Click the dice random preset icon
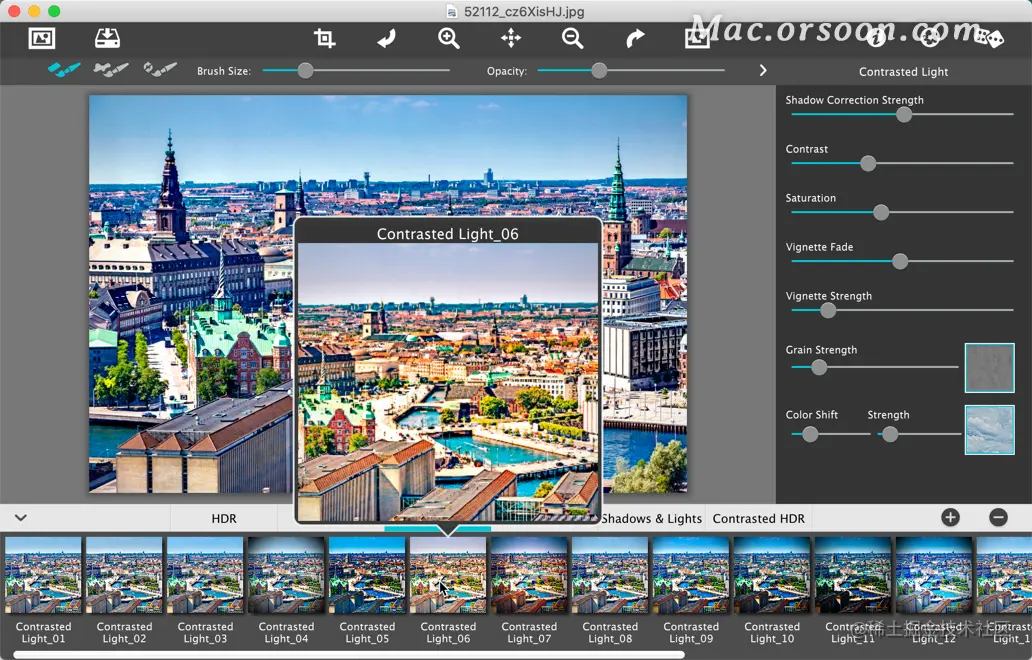Viewport: 1032px width, 660px height. tap(989, 38)
